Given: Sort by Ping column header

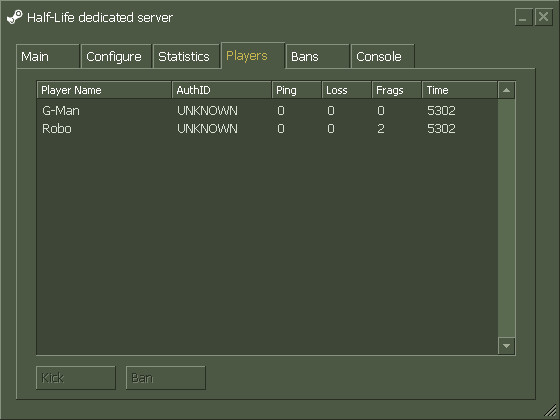Looking at the screenshot, I should tap(297, 90).
